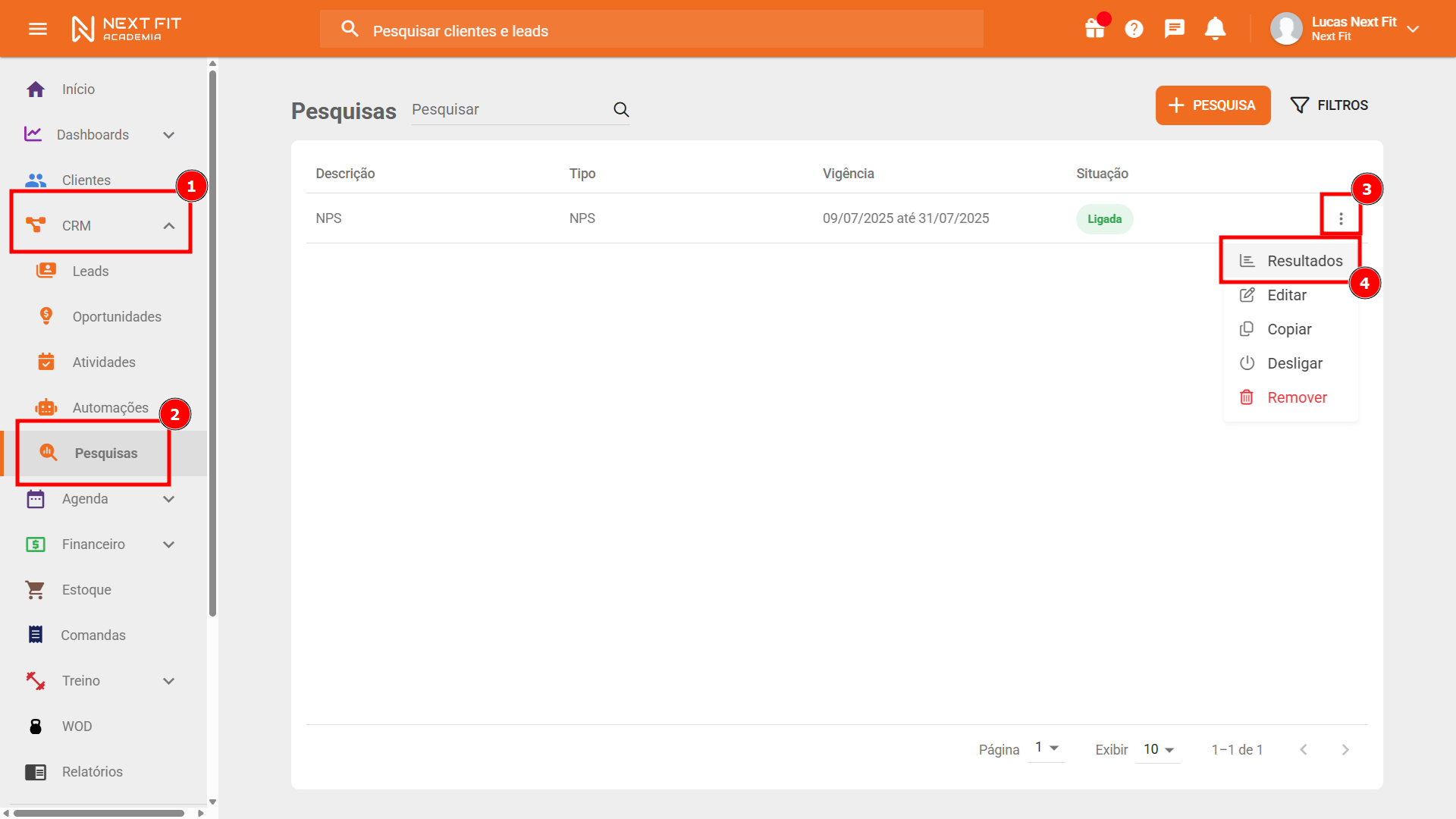Viewport: 1456px width, 819px height.
Task: Select Desligar to turn off survey
Action: point(1294,363)
